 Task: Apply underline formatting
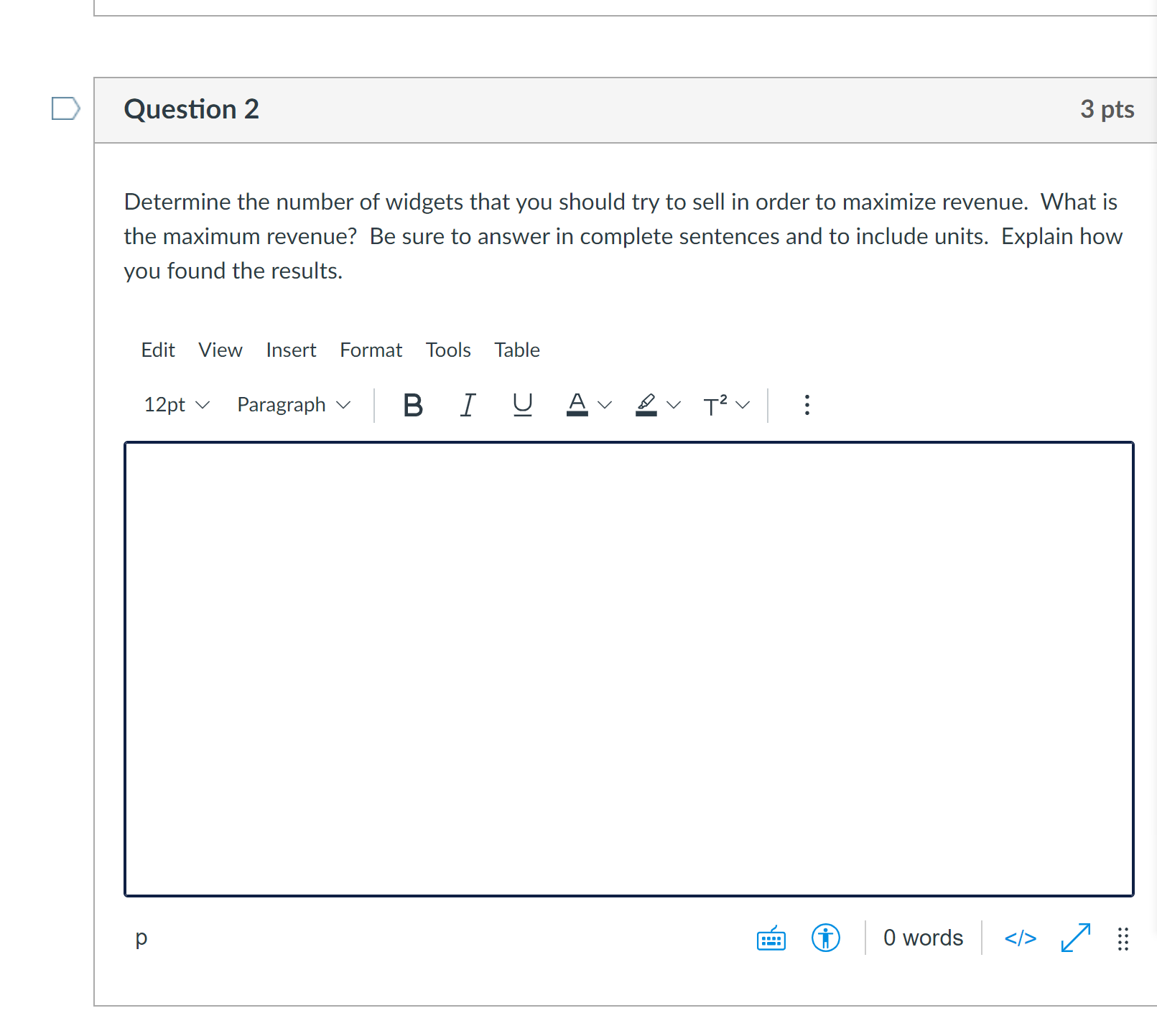(x=521, y=405)
